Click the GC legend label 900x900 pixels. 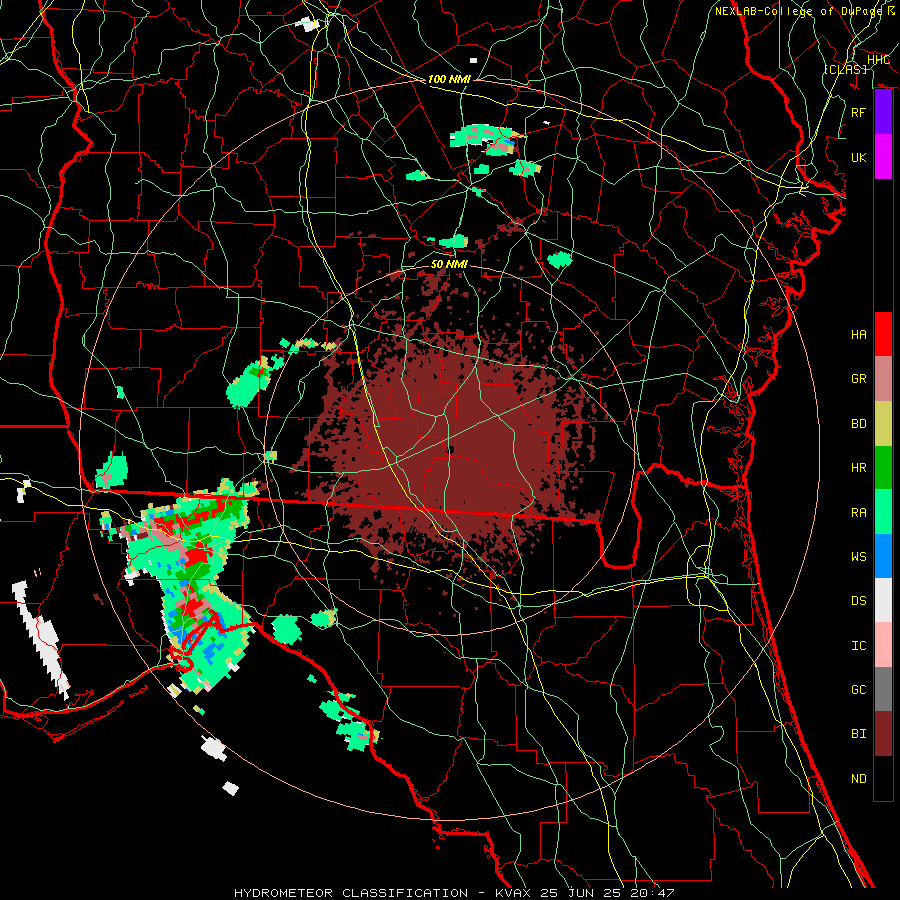coord(858,689)
